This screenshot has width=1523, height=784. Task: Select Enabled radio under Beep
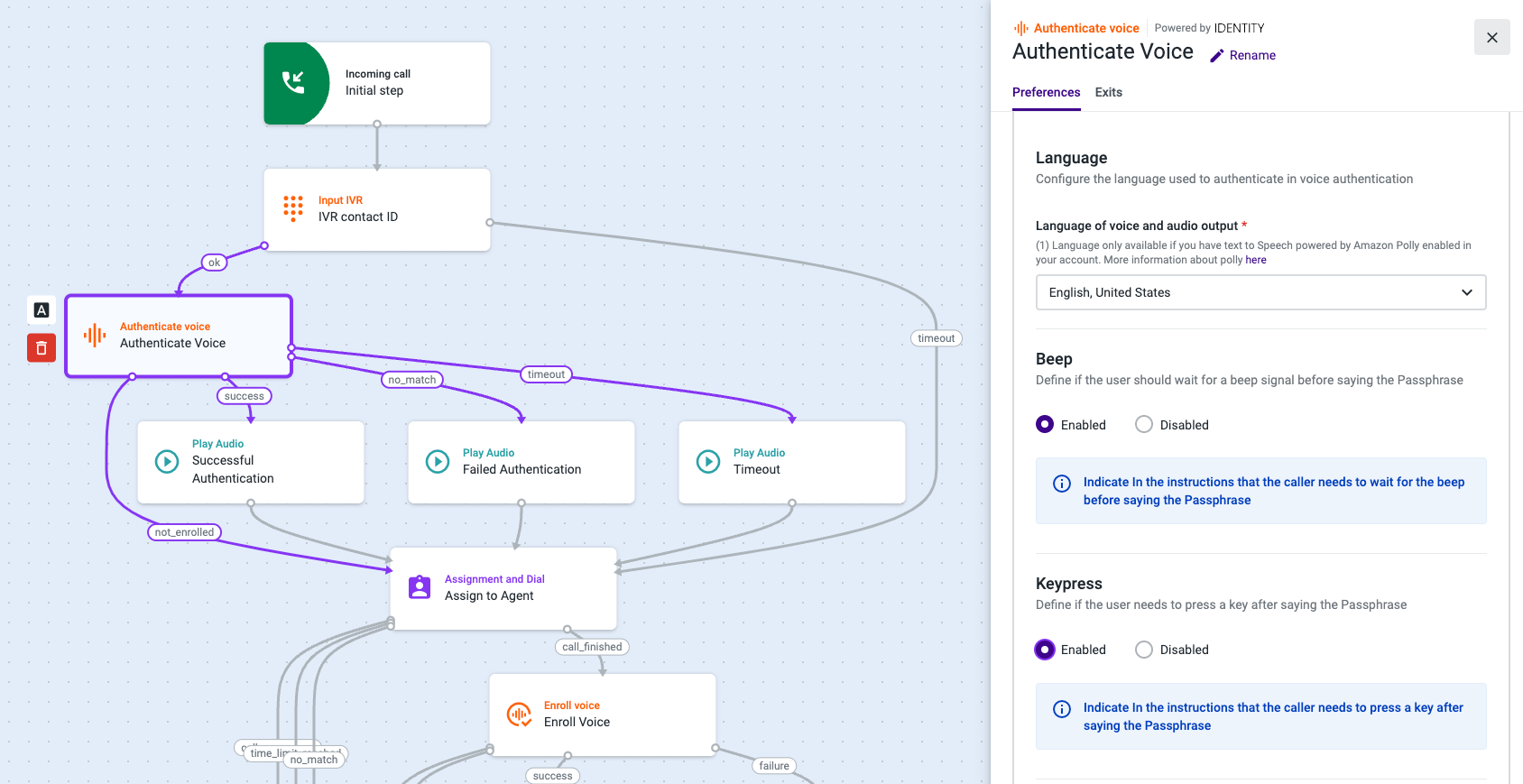point(1045,424)
